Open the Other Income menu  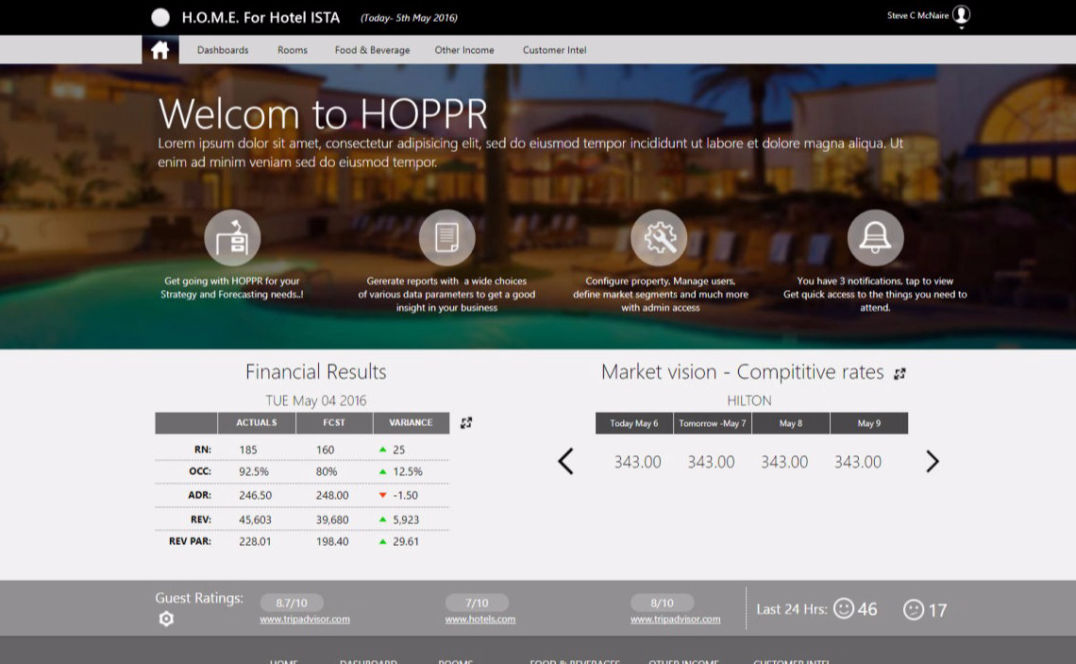pyautogui.click(x=464, y=50)
